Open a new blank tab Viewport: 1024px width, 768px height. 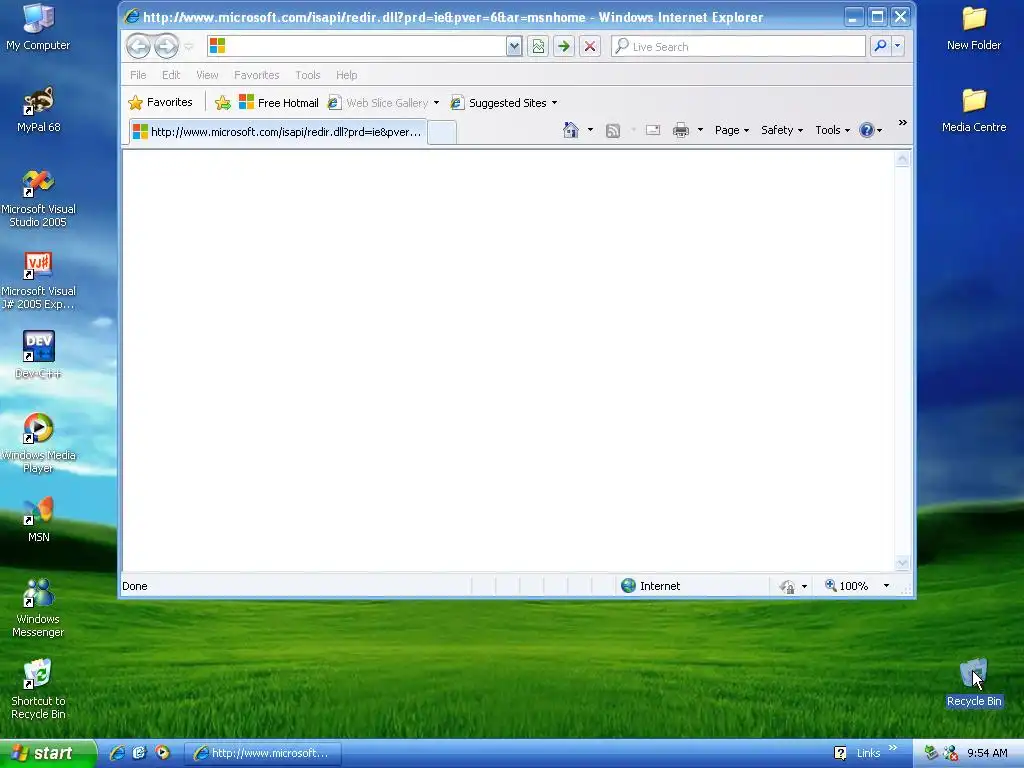(442, 133)
